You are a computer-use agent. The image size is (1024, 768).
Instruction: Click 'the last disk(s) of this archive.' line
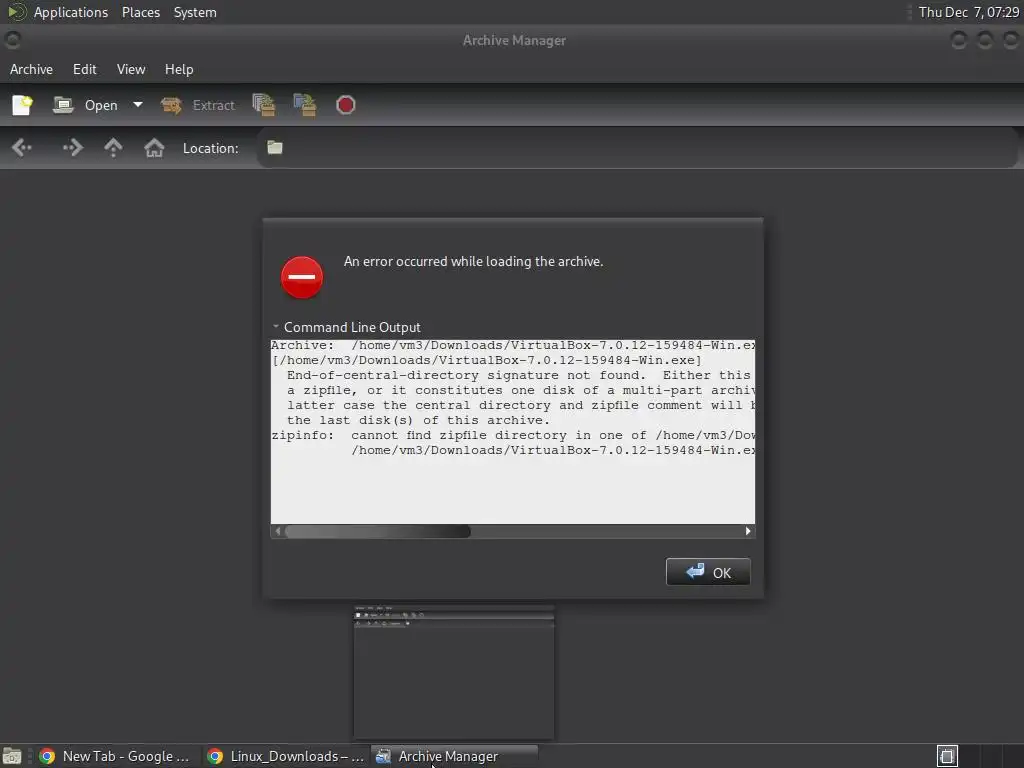click(x=419, y=421)
